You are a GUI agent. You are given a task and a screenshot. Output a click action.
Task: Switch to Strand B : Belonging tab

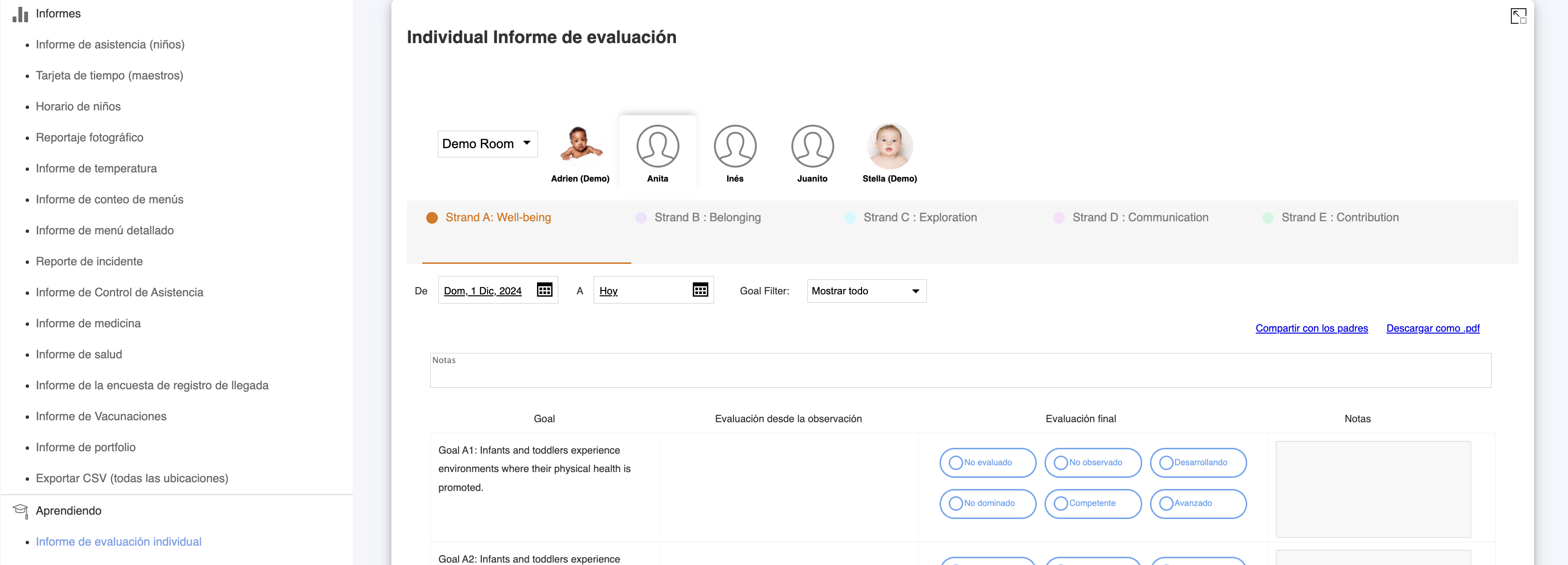(707, 217)
